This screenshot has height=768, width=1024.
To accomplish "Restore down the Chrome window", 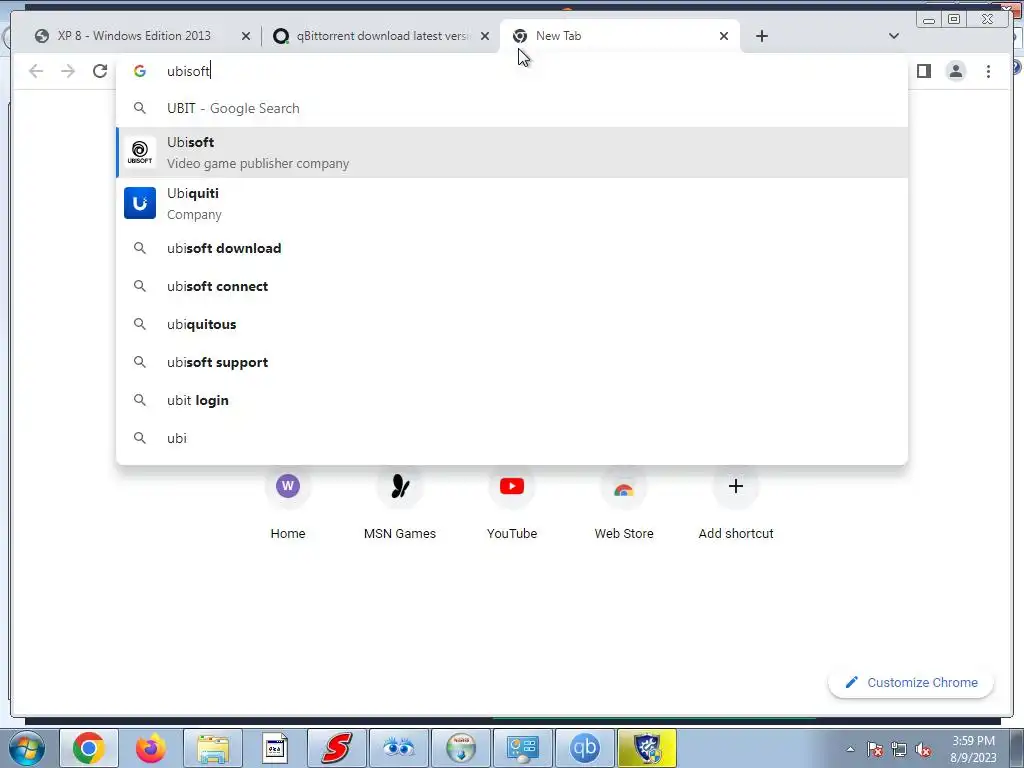I will tap(954, 19).
